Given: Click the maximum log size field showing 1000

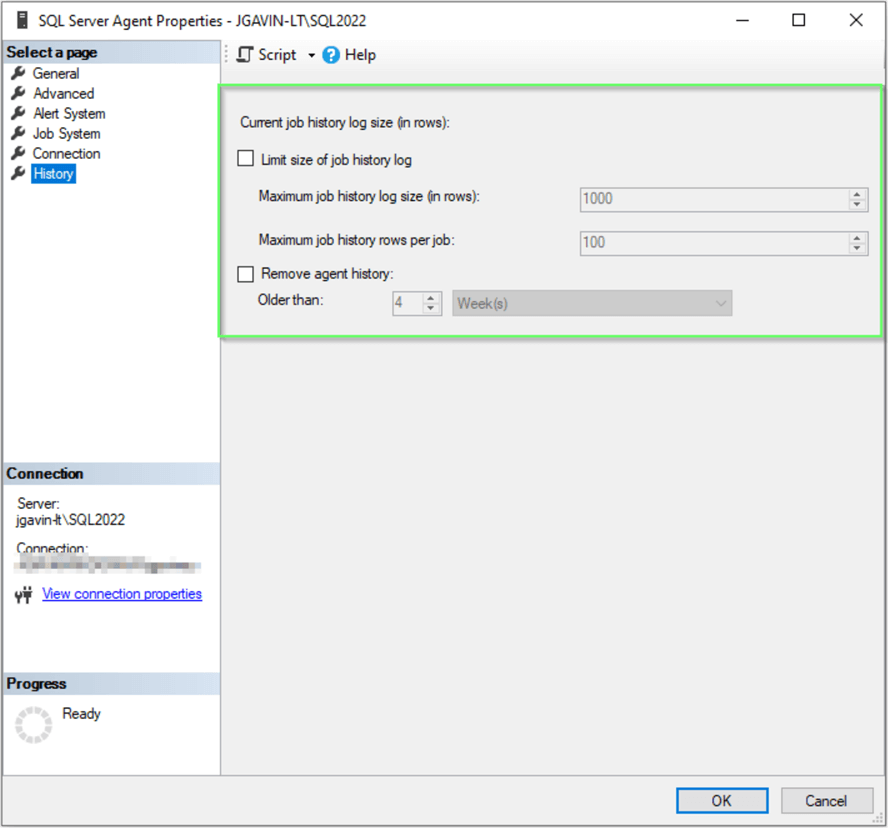Looking at the screenshot, I should (714, 199).
